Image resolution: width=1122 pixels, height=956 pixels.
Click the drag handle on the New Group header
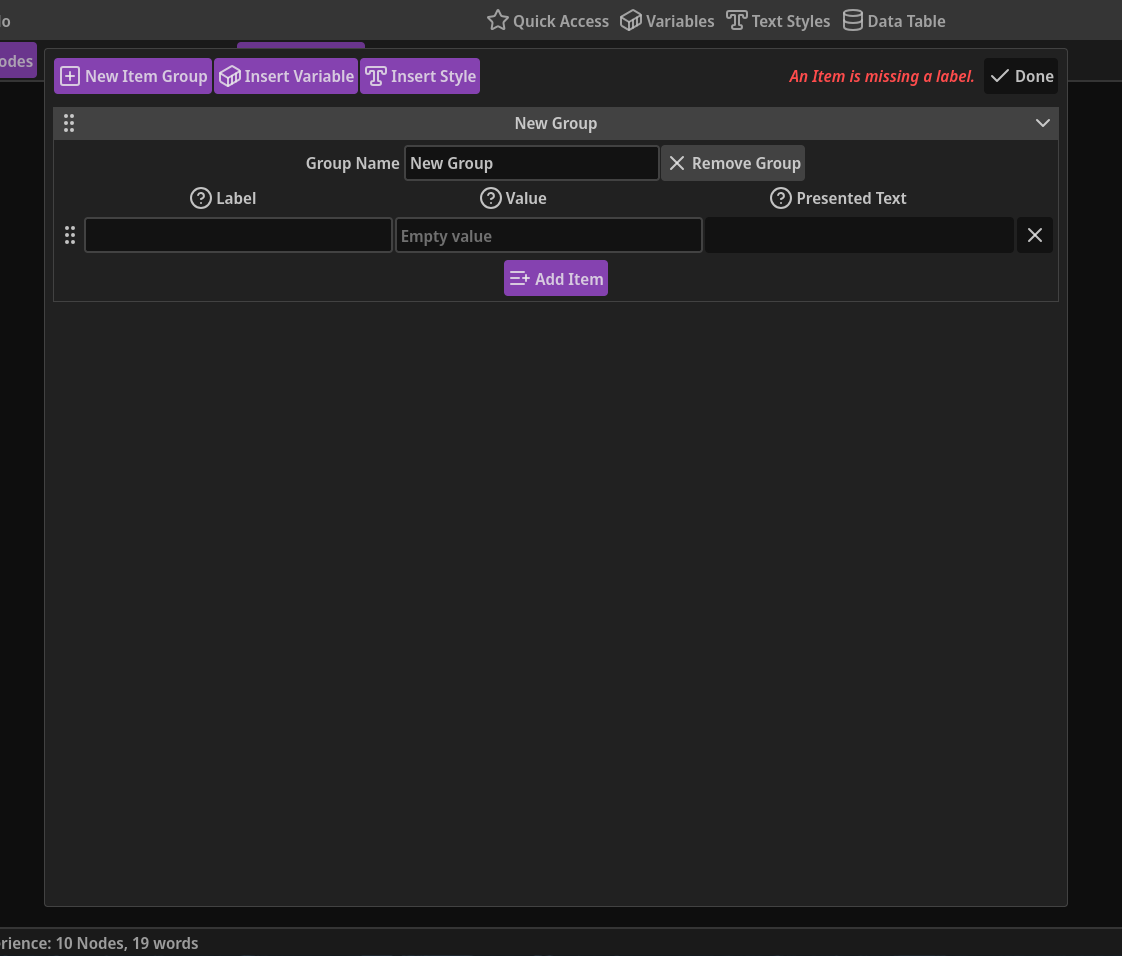point(69,123)
